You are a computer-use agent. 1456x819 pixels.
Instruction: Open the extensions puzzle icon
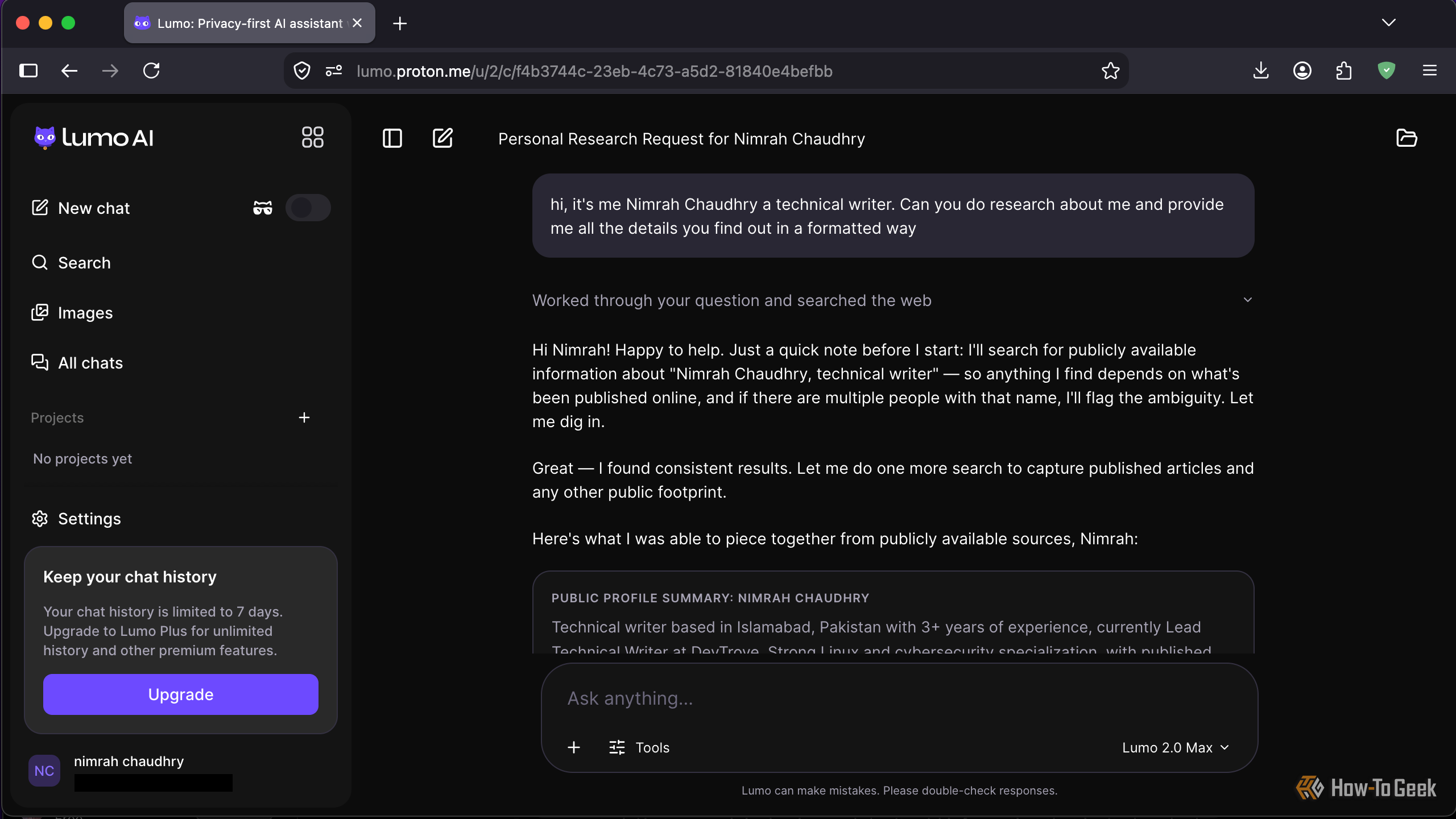1343,71
